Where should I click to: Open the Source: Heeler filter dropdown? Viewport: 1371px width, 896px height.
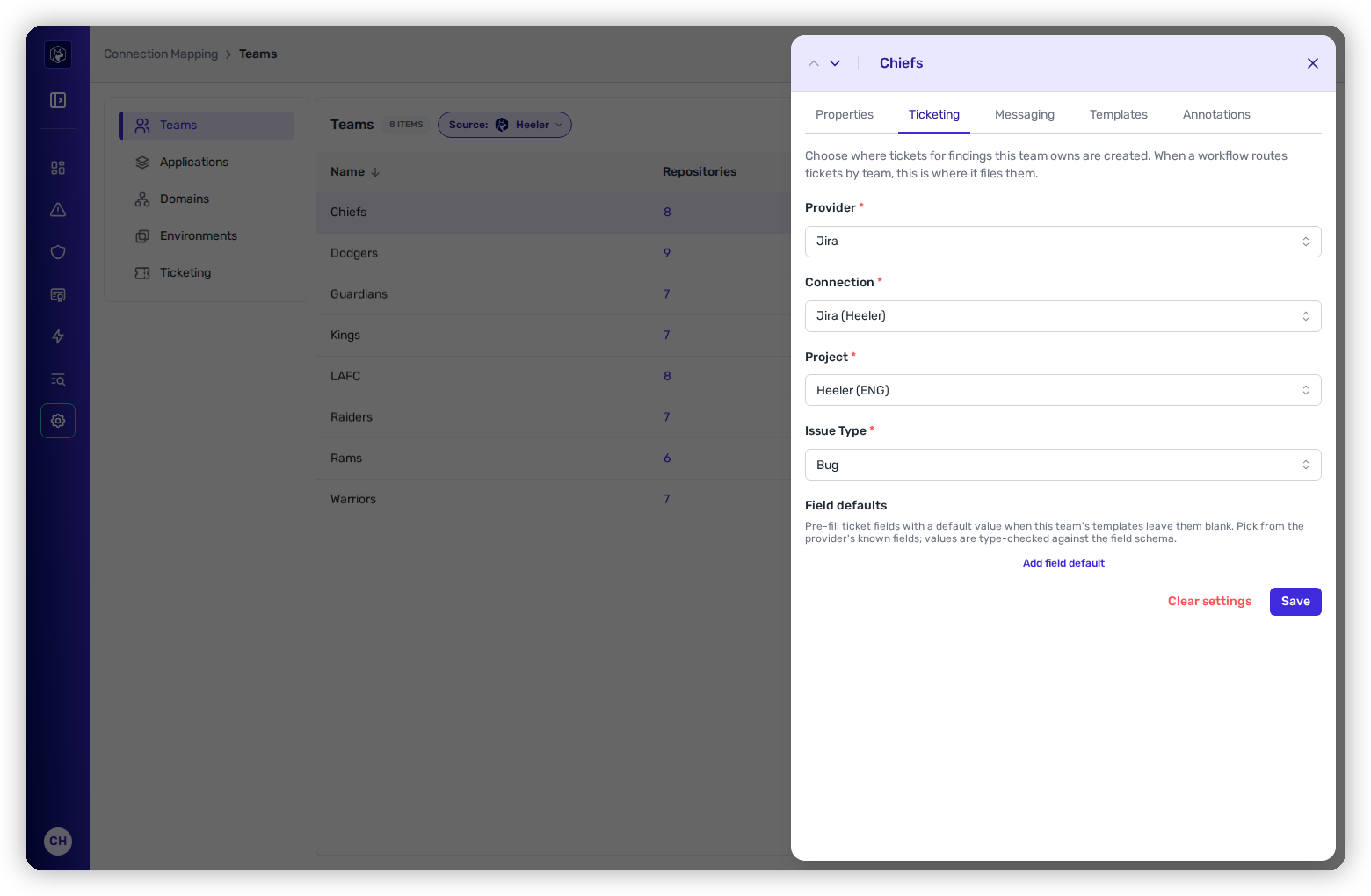pyautogui.click(x=504, y=125)
